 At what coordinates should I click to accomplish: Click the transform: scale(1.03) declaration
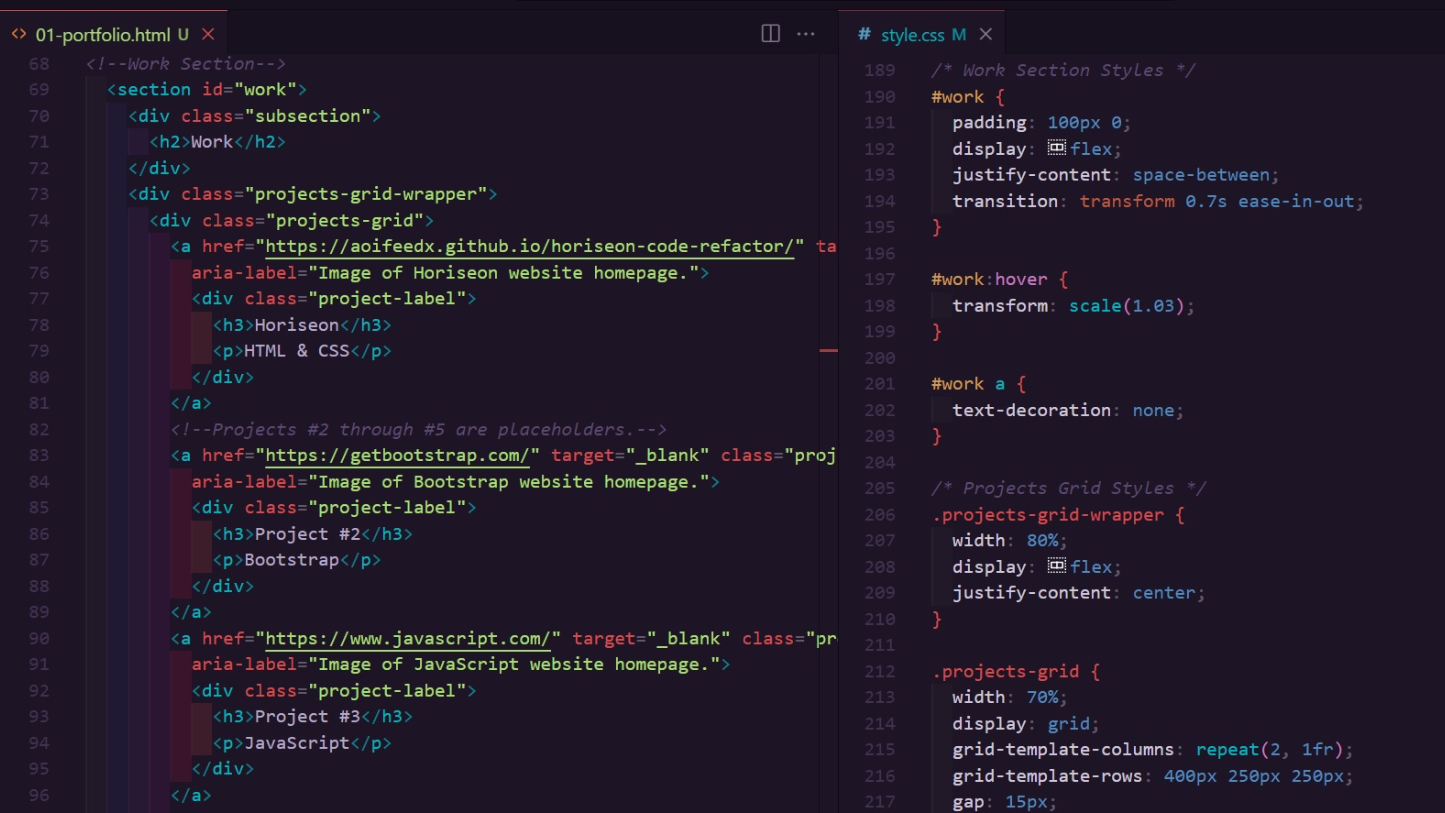pos(1074,305)
